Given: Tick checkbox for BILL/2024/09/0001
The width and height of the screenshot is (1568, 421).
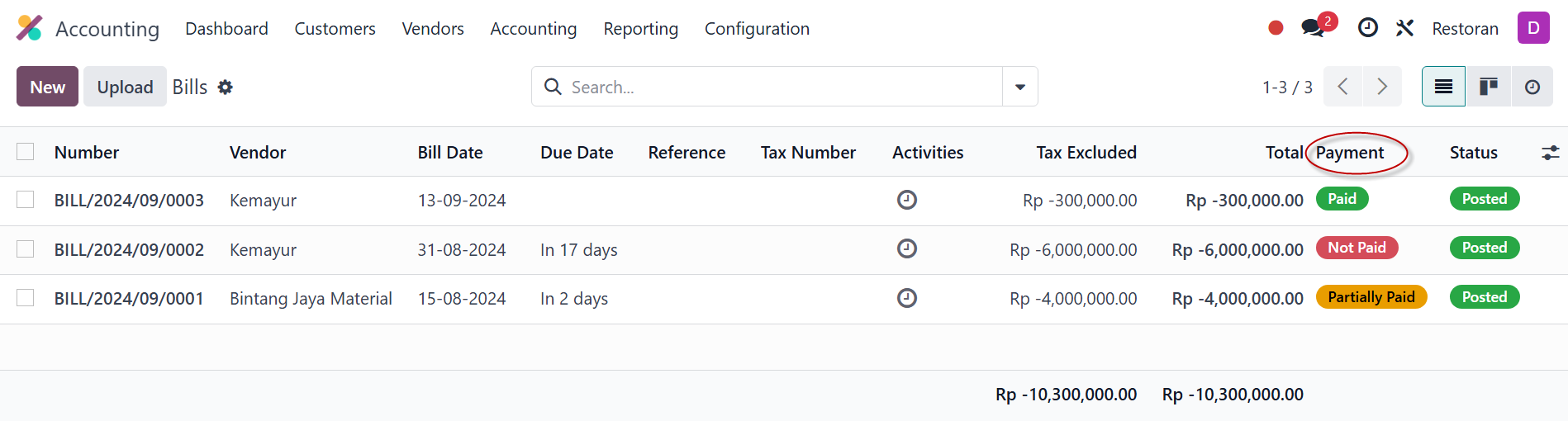Looking at the screenshot, I should pyautogui.click(x=26, y=298).
